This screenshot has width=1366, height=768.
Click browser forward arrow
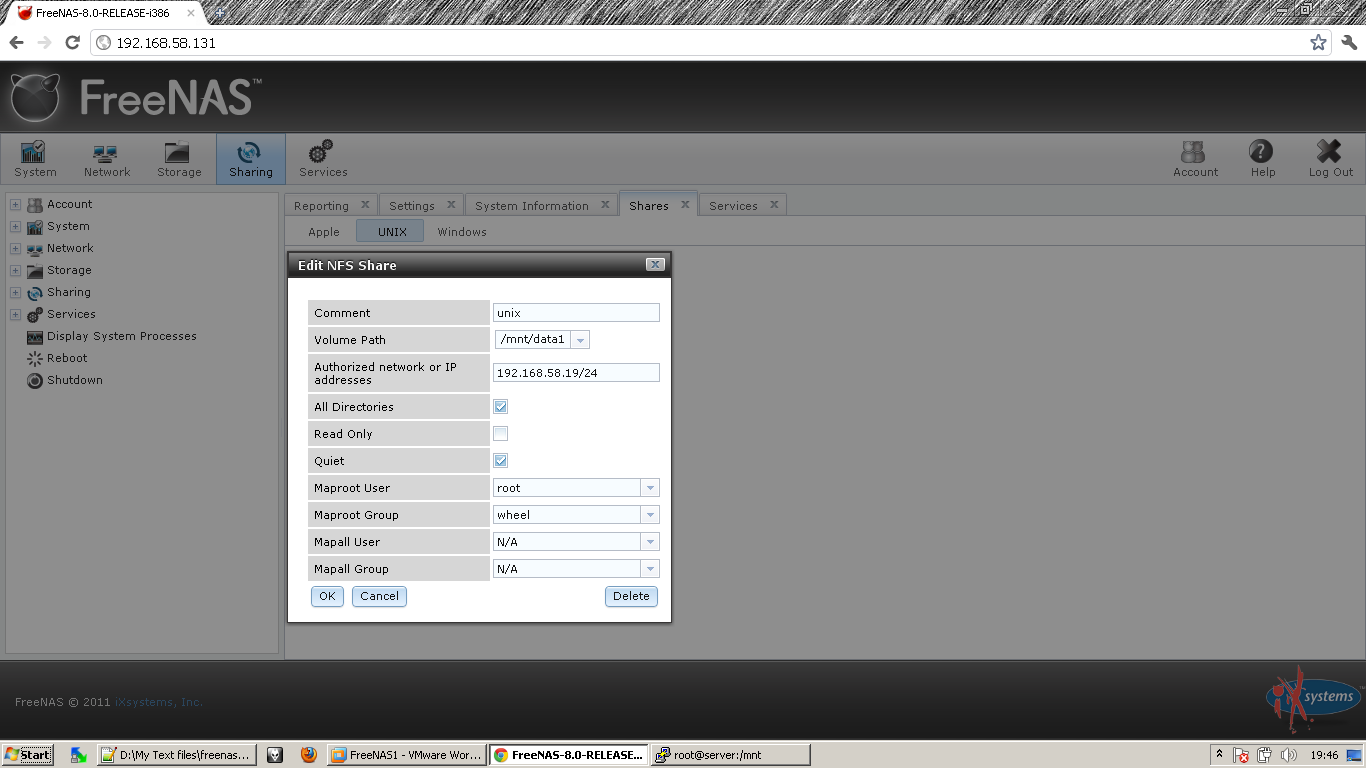[x=44, y=43]
